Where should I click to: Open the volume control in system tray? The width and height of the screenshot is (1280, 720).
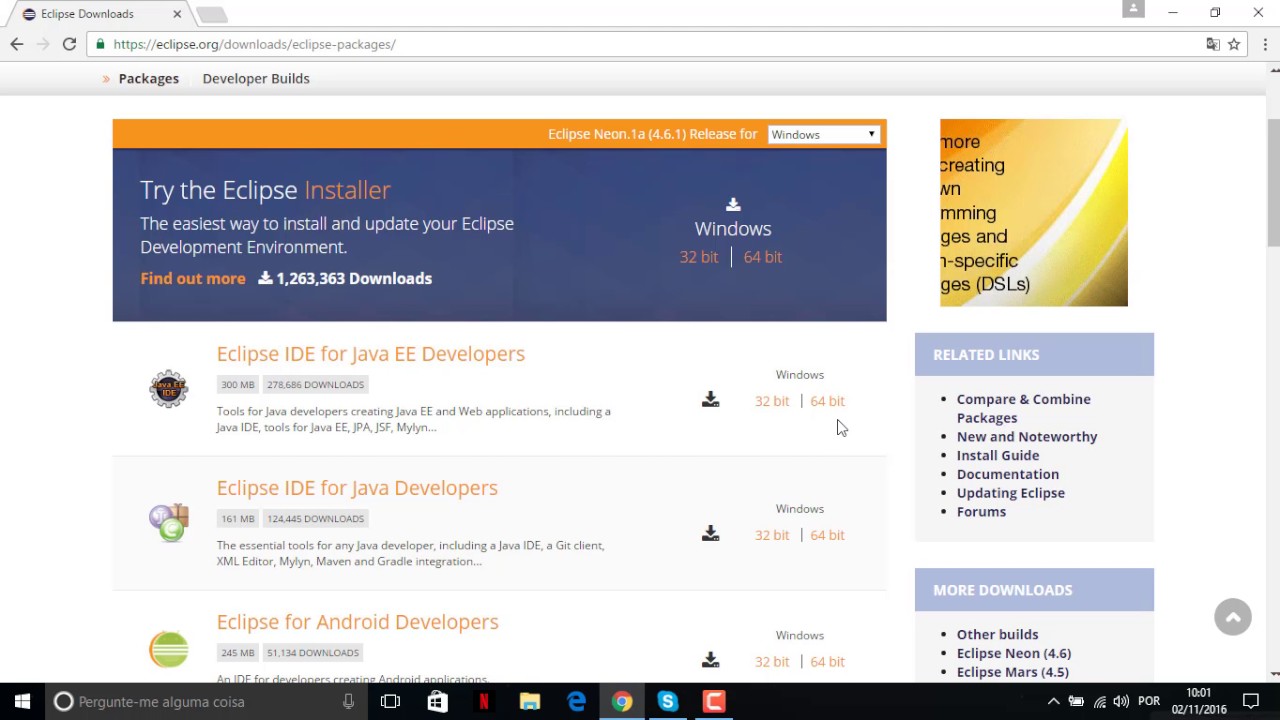click(x=1121, y=701)
